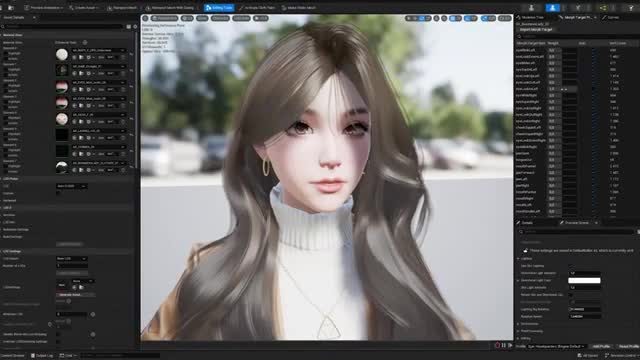Click the Minimum LOD value field
The height and width of the screenshot is (360, 640).
pyautogui.click(x=71, y=314)
